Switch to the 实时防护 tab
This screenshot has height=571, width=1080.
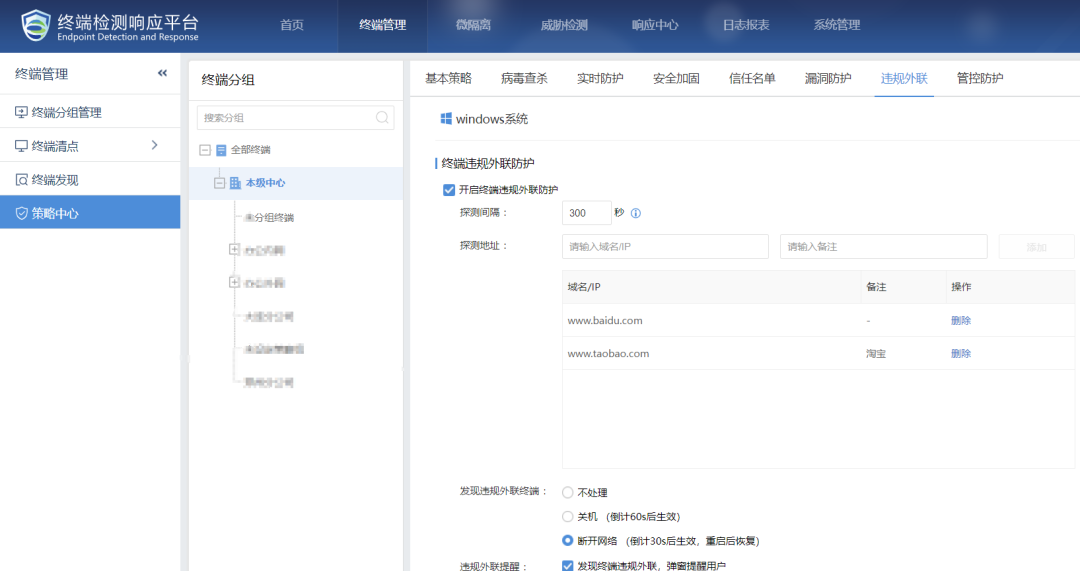click(x=600, y=79)
